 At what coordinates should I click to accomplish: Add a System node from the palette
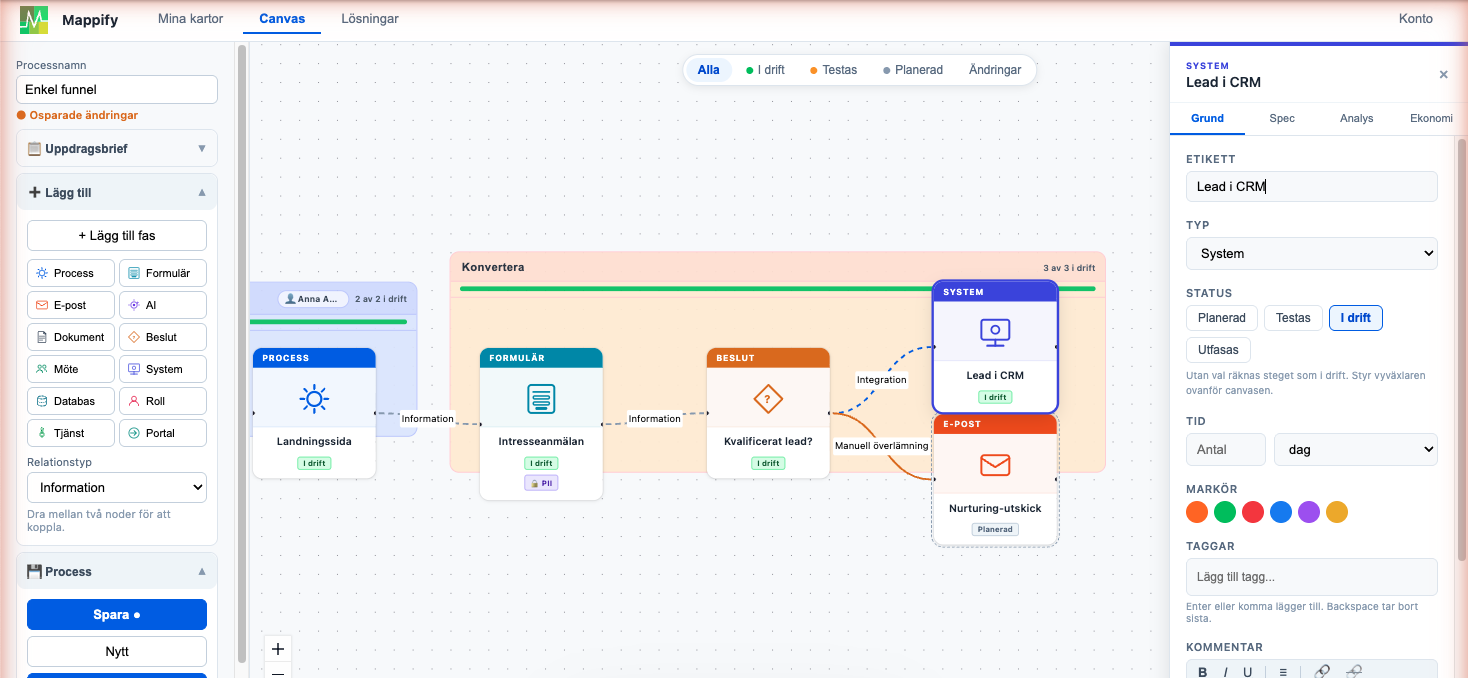[163, 369]
